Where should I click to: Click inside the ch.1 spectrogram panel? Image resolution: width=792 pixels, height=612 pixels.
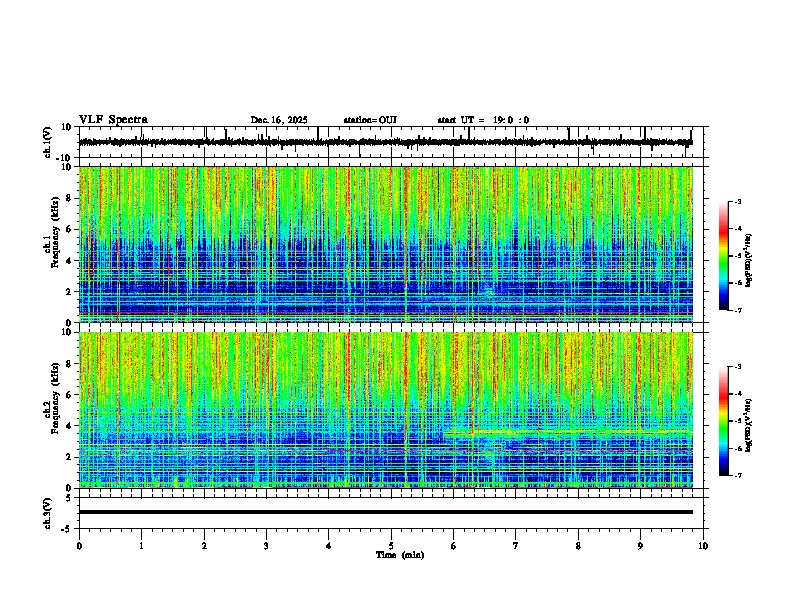tap(385, 244)
